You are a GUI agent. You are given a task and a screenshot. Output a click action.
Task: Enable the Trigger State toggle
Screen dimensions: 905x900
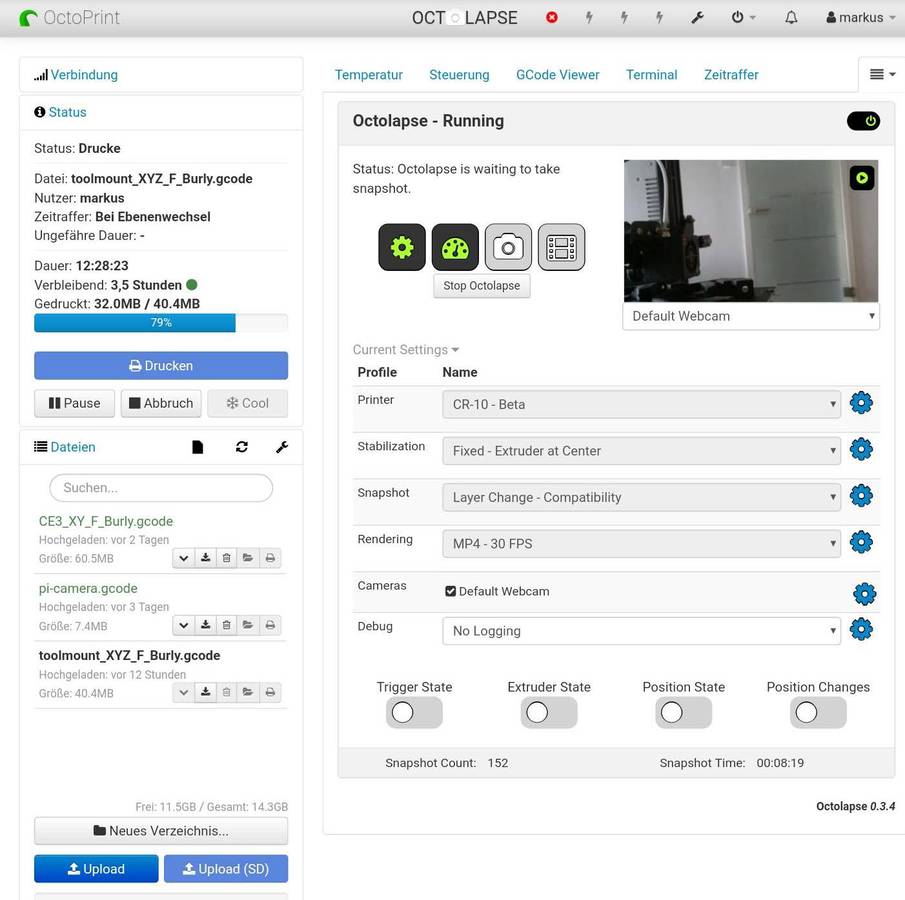414,712
